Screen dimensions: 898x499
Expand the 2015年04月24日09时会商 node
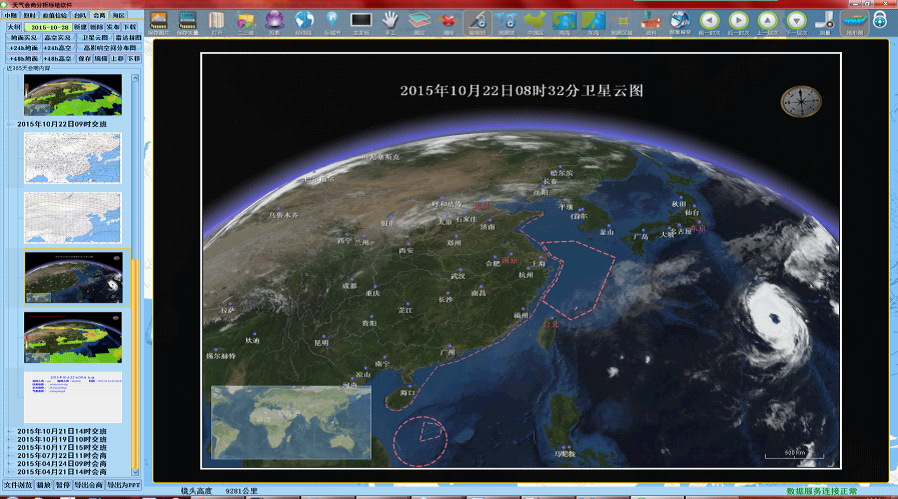click(10, 463)
